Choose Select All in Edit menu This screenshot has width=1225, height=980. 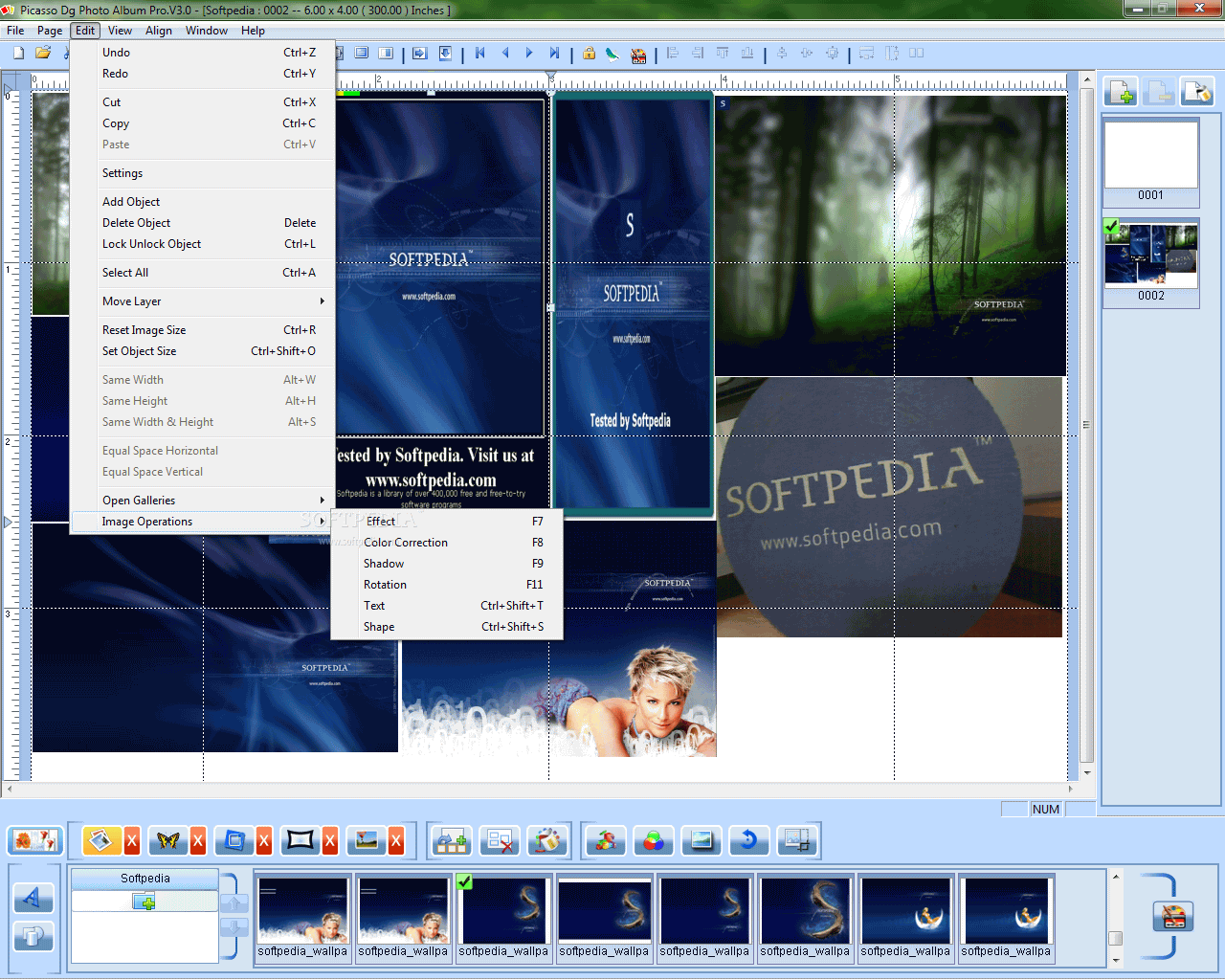click(x=203, y=273)
